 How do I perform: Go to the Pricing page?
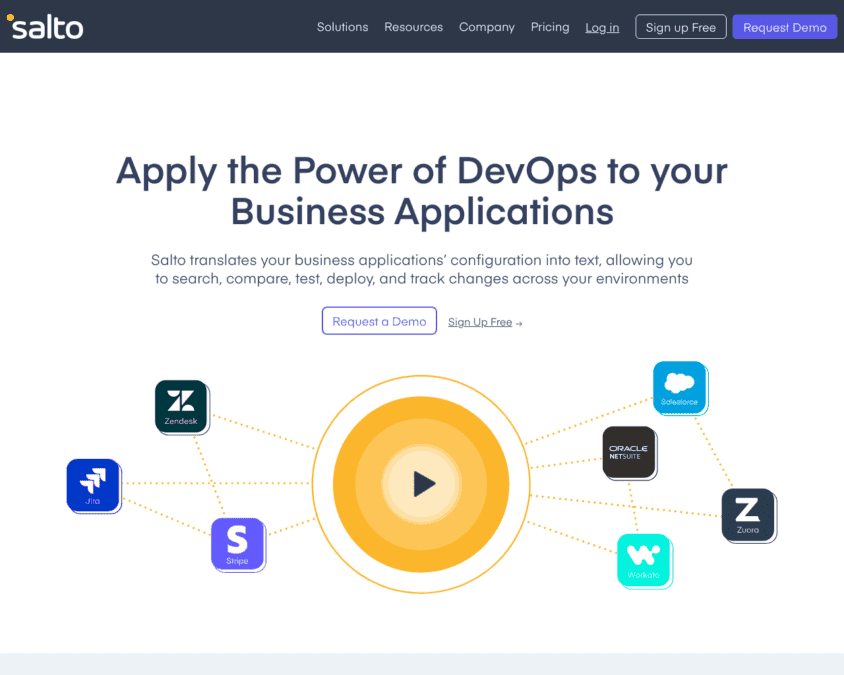tap(550, 27)
